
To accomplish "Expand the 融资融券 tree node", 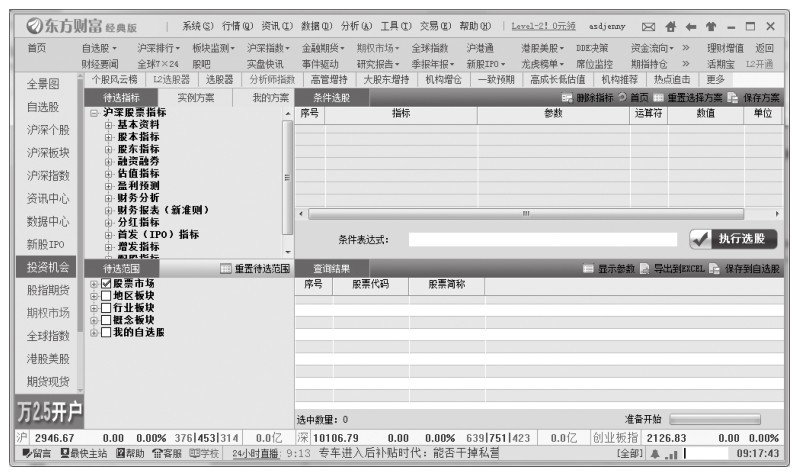I will (x=108, y=162).
